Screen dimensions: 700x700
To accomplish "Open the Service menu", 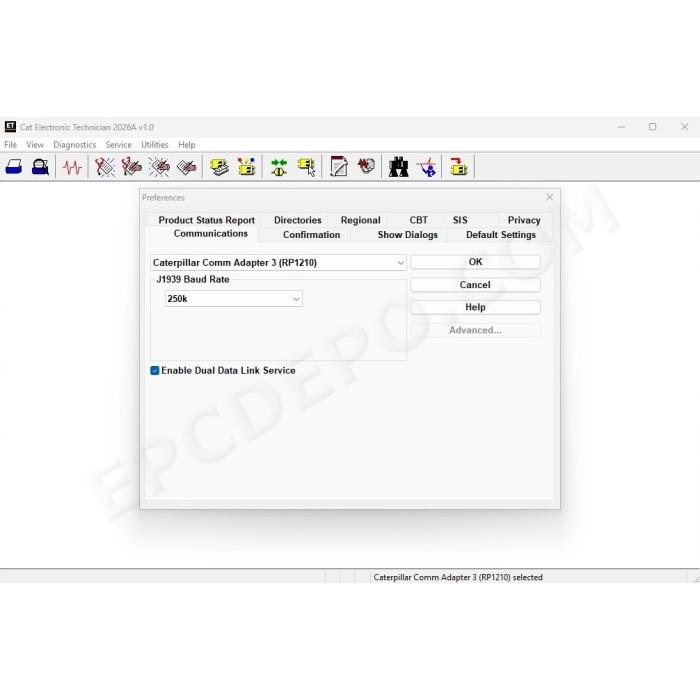I will pyautogui.click(x=118, y=145).
